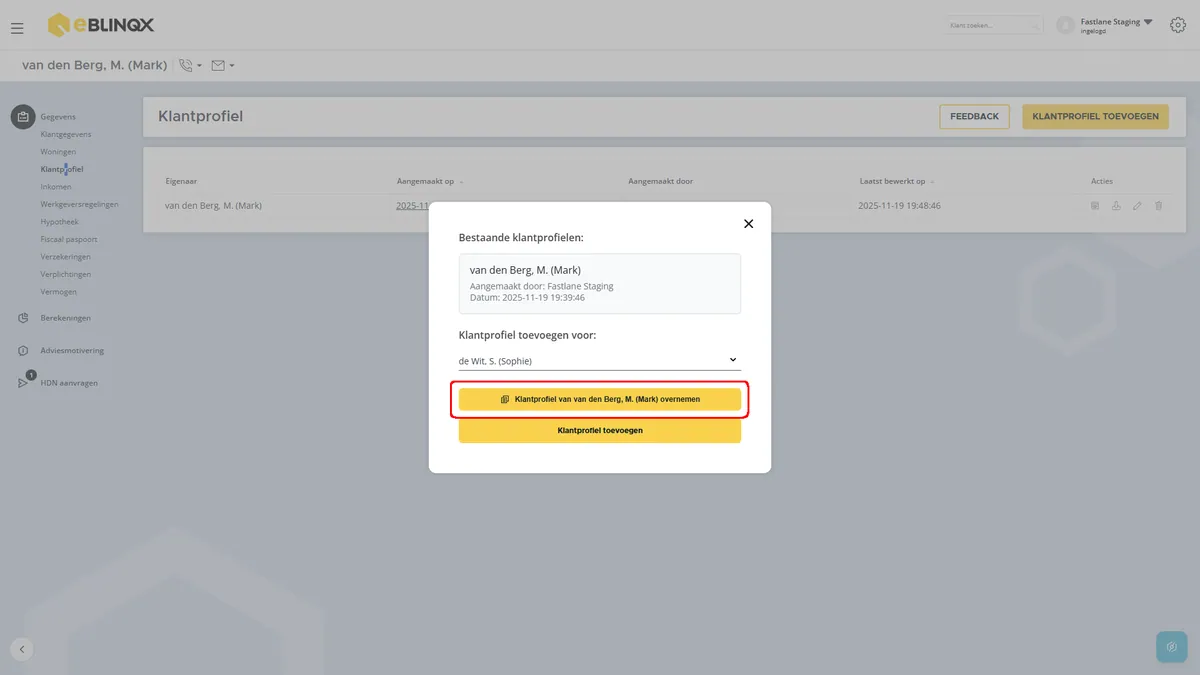
Task: Open the Berekeningen chart icon
Action: [x=23, y=318]
